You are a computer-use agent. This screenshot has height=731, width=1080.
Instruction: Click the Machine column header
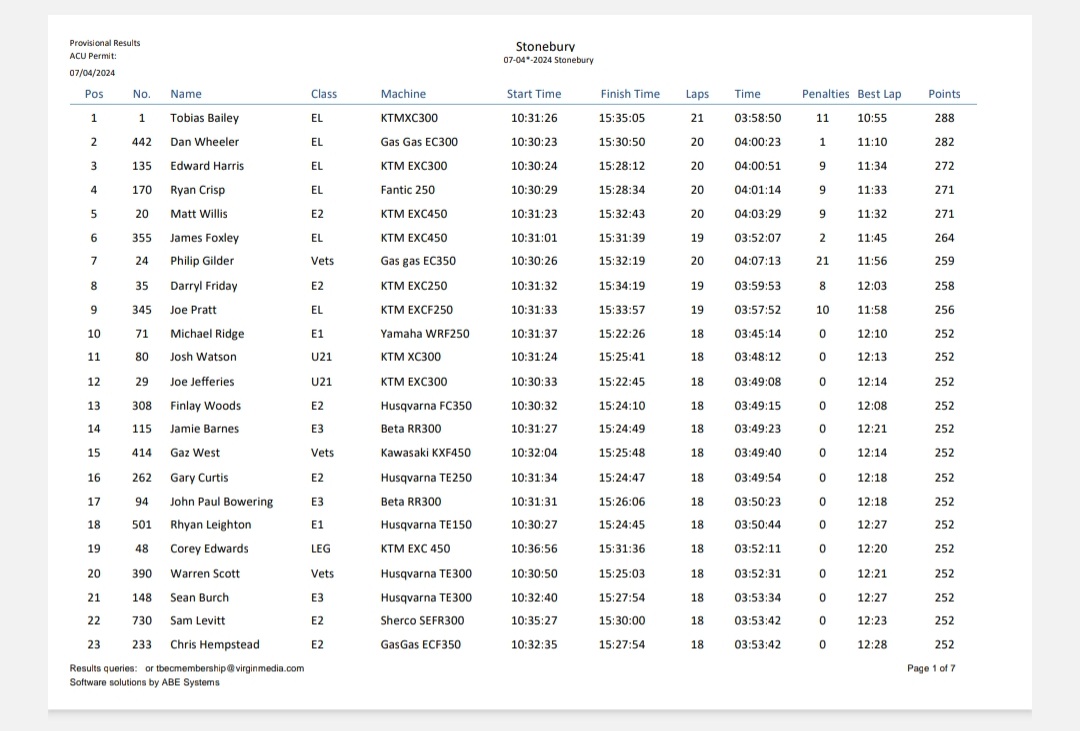pyautogui.click(x=403, y=94)
